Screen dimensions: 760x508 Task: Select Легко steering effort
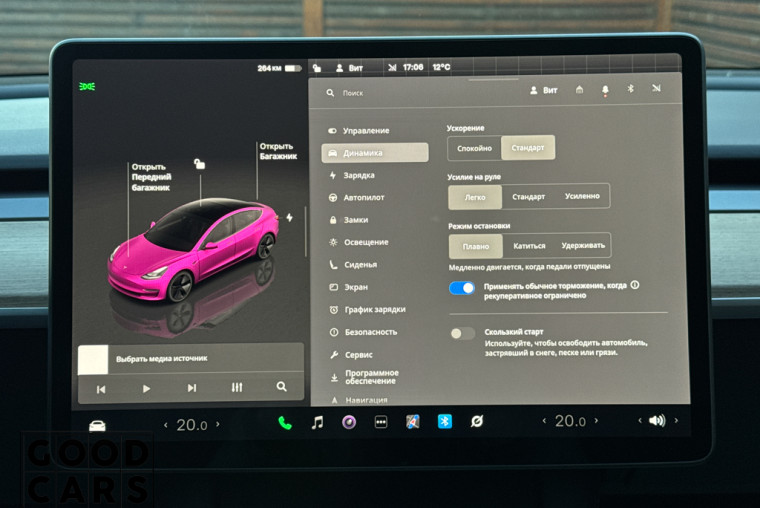pyautogui.click(x=475, y=198)
